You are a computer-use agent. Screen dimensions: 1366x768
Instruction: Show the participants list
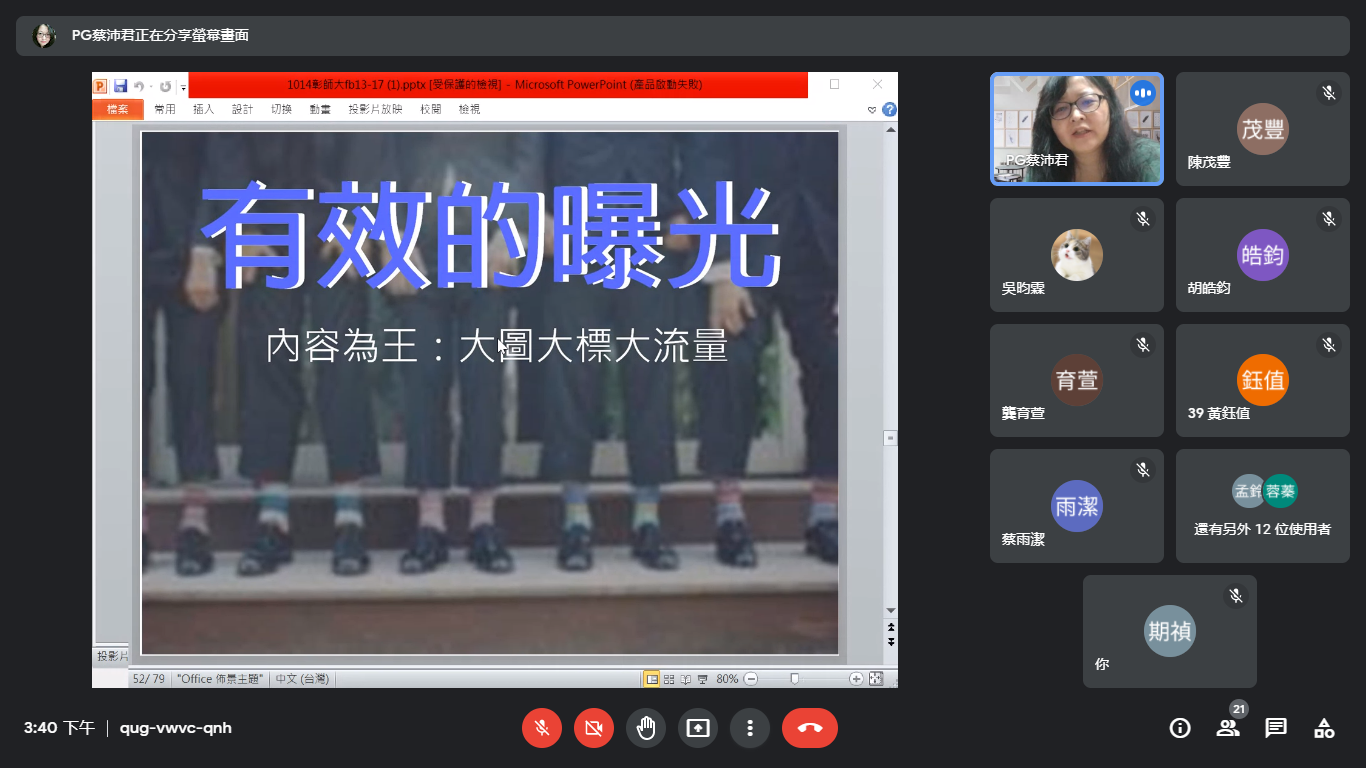(1228, 728)
